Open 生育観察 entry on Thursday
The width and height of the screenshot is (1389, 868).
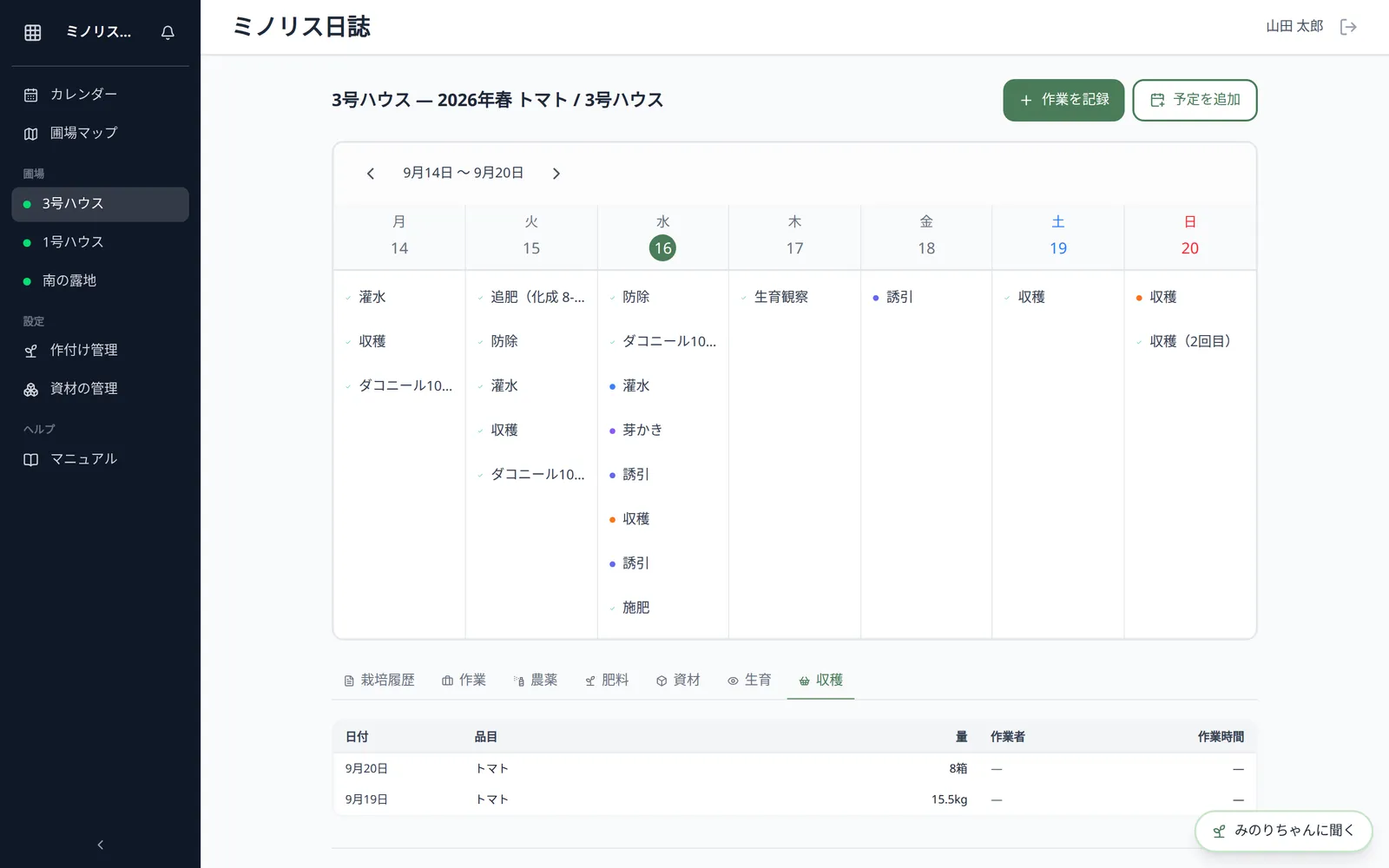[794, 298]
